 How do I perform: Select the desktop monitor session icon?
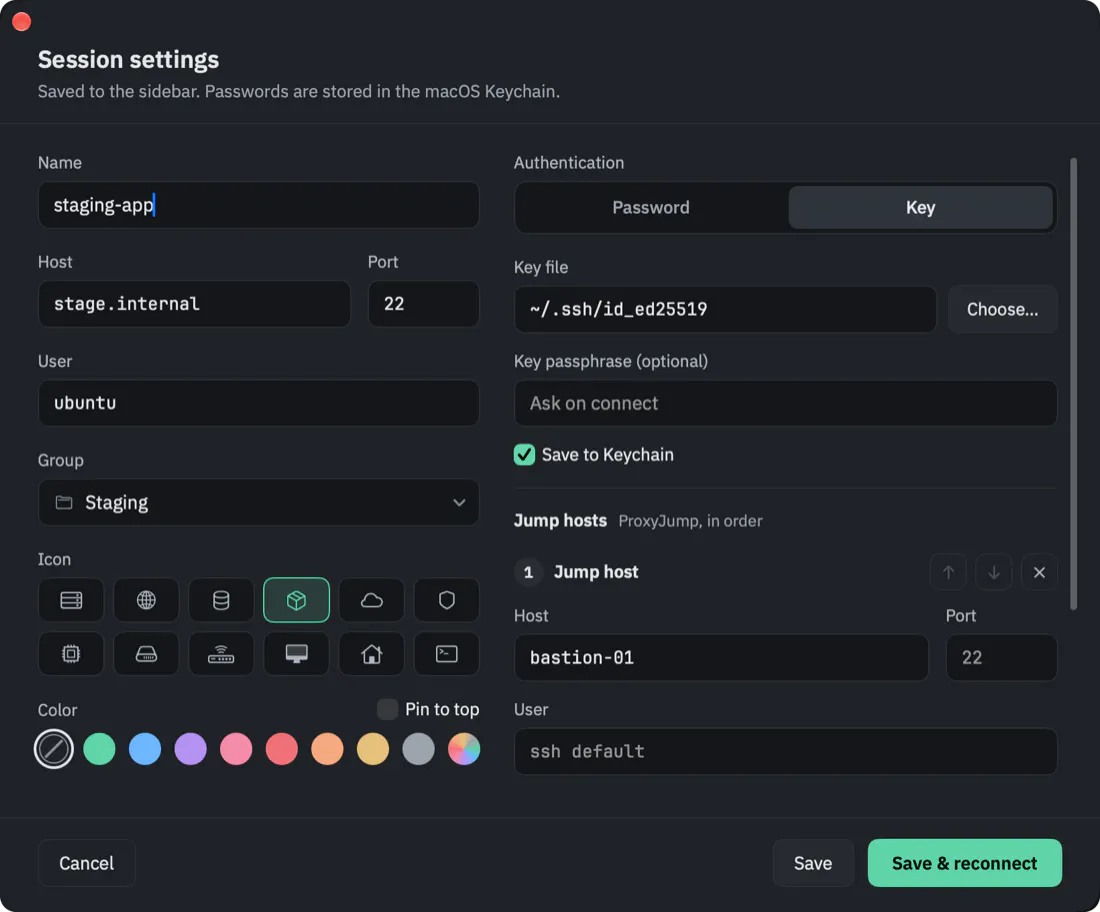(296, 654)
